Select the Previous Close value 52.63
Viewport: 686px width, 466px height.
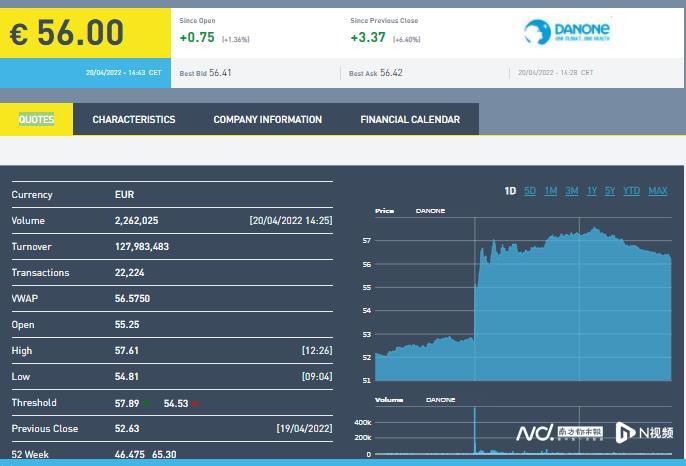127,428
